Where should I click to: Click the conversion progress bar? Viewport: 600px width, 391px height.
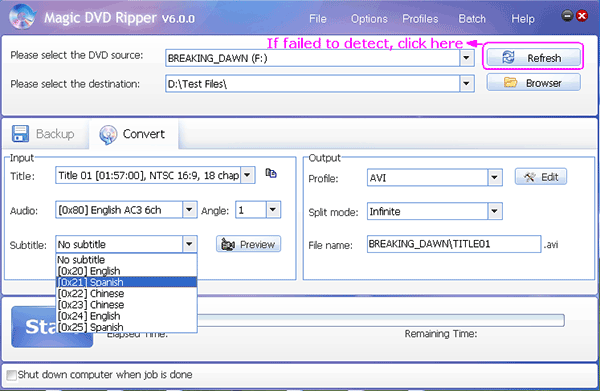click(381, 320)
